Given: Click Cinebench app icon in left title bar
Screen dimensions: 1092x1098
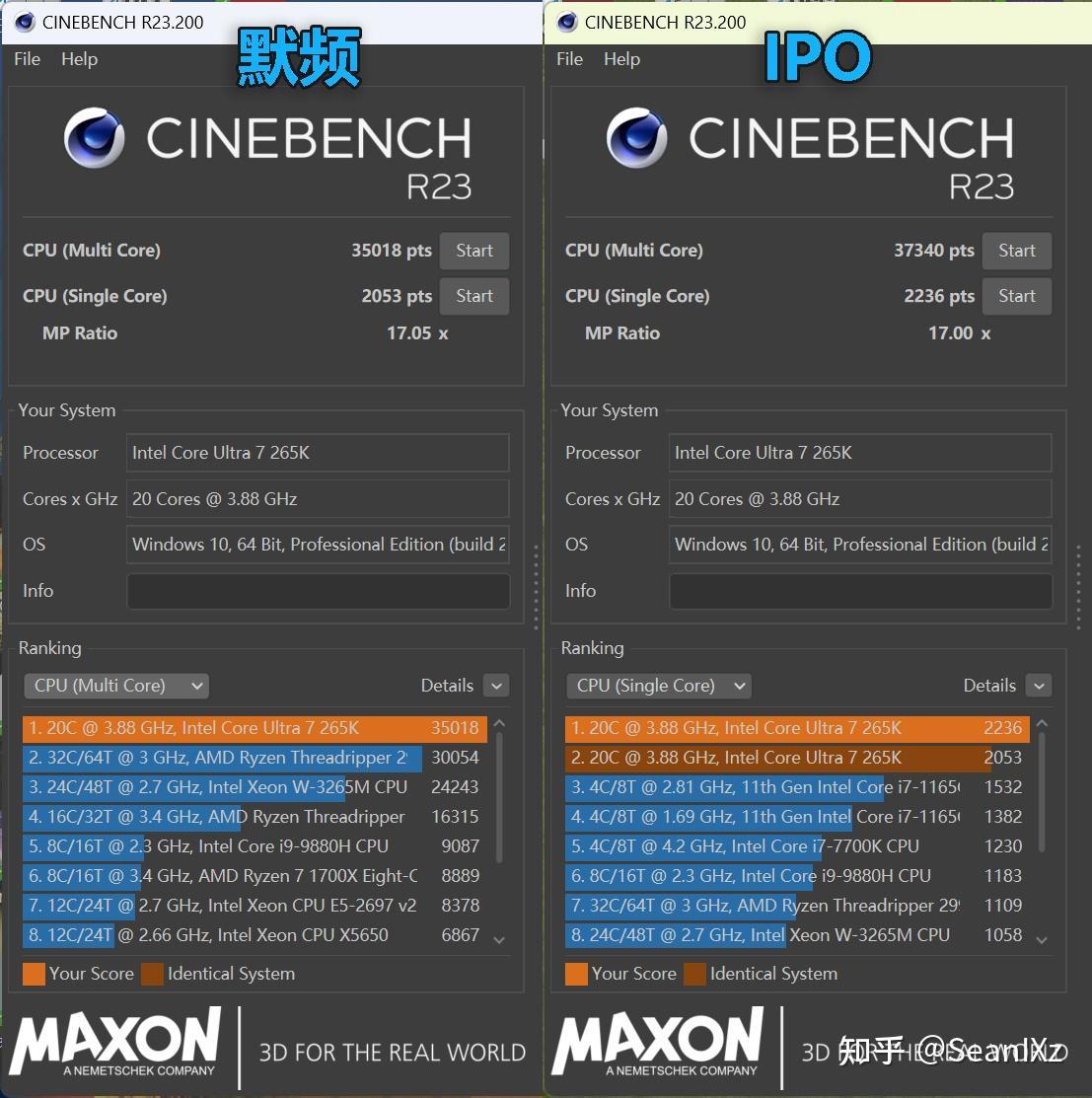Looking at the screenshot, I should 25,22.
